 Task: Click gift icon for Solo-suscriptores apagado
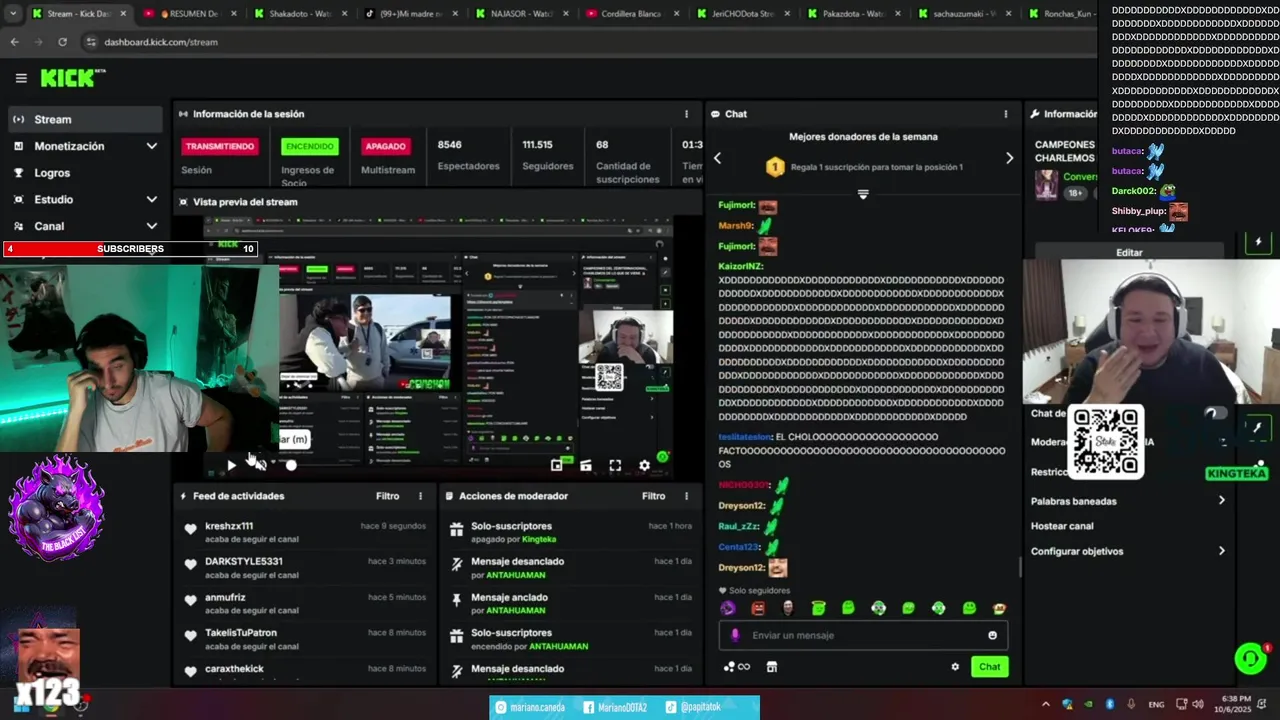[457, 530]
